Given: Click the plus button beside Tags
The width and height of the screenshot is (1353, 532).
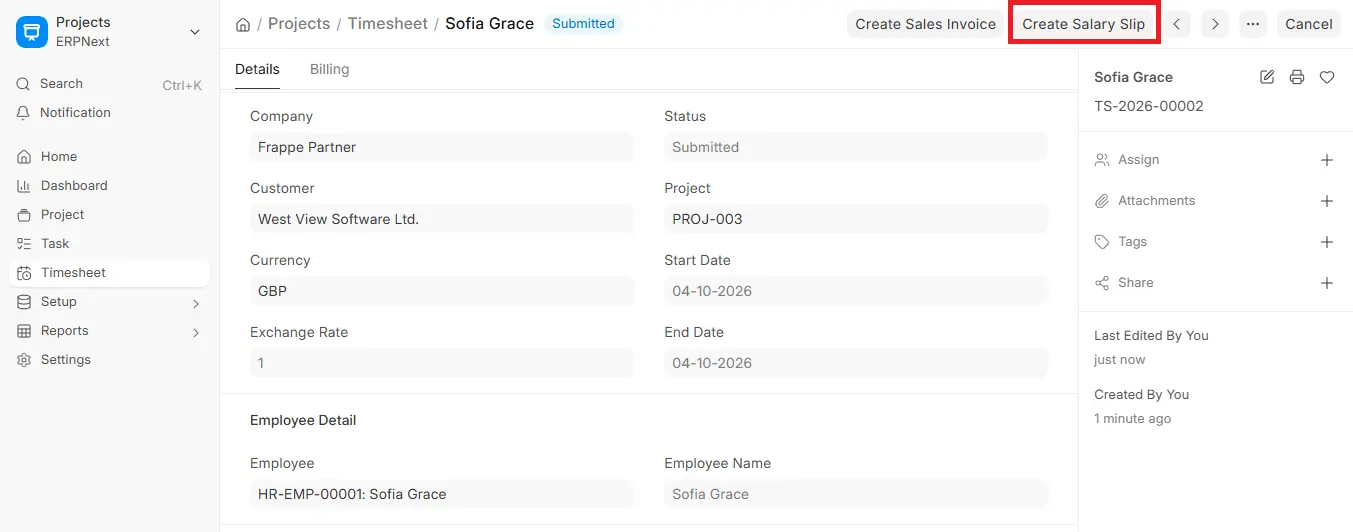Looking at the screenshot, I should (x=1327, y=242).
